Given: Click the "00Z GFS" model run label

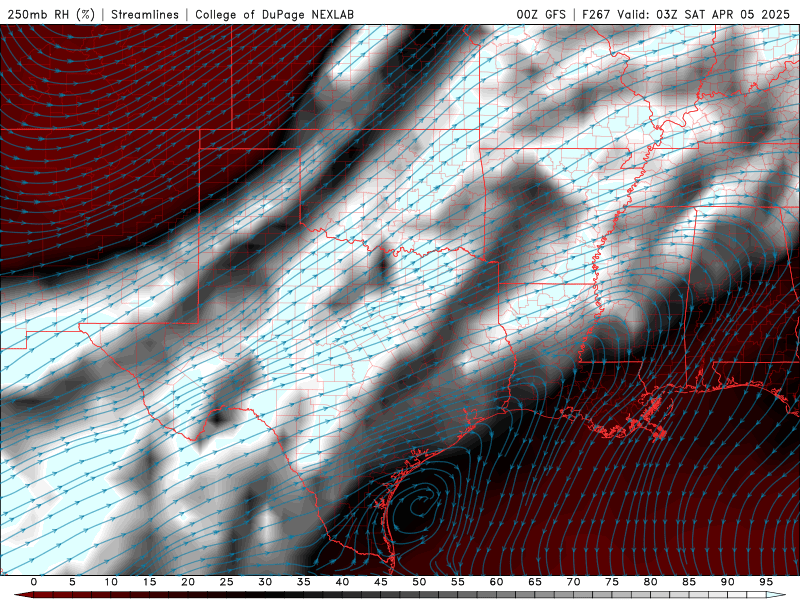Looking at the screenshot, I should [541, 14].
